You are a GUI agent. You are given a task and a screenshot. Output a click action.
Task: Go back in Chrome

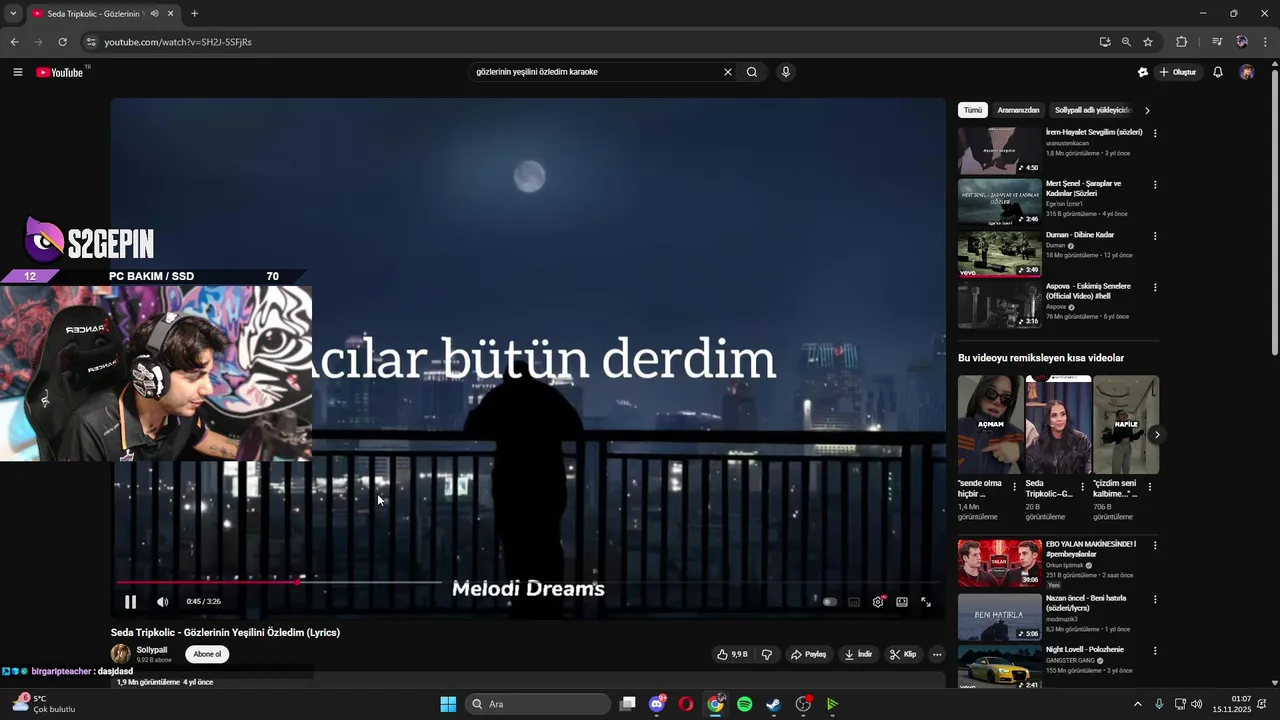14,42
